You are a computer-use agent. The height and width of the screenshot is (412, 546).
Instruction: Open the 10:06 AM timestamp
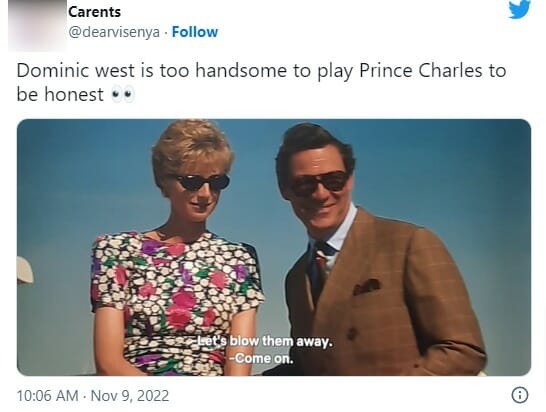pyautogui.click(x=47, y=396)
